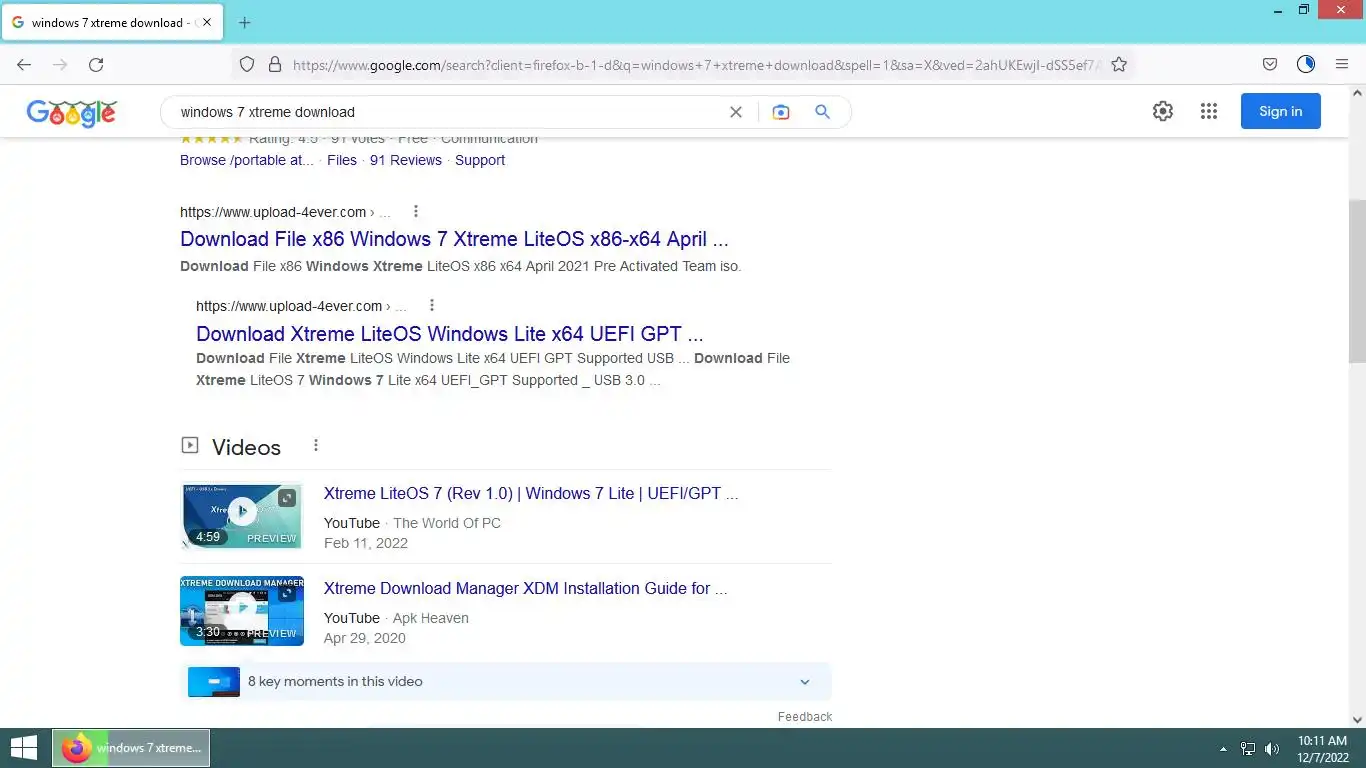Click the Feedback link
This screenshot has width=1366, height=768.
(805, 716)
